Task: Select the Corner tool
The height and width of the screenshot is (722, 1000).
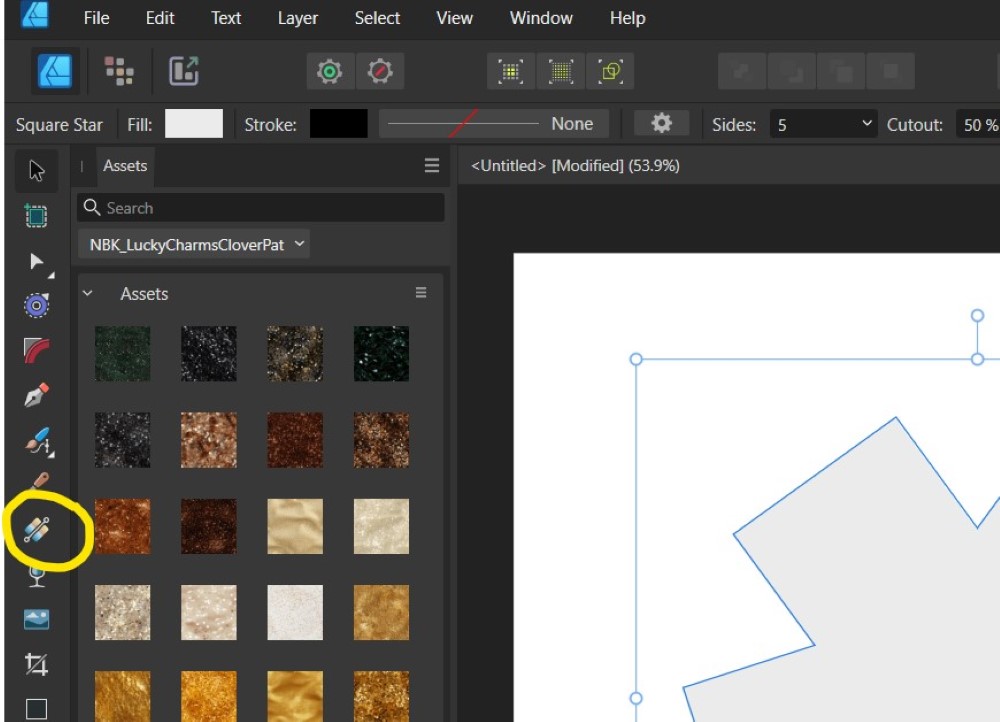Action: 36,350
